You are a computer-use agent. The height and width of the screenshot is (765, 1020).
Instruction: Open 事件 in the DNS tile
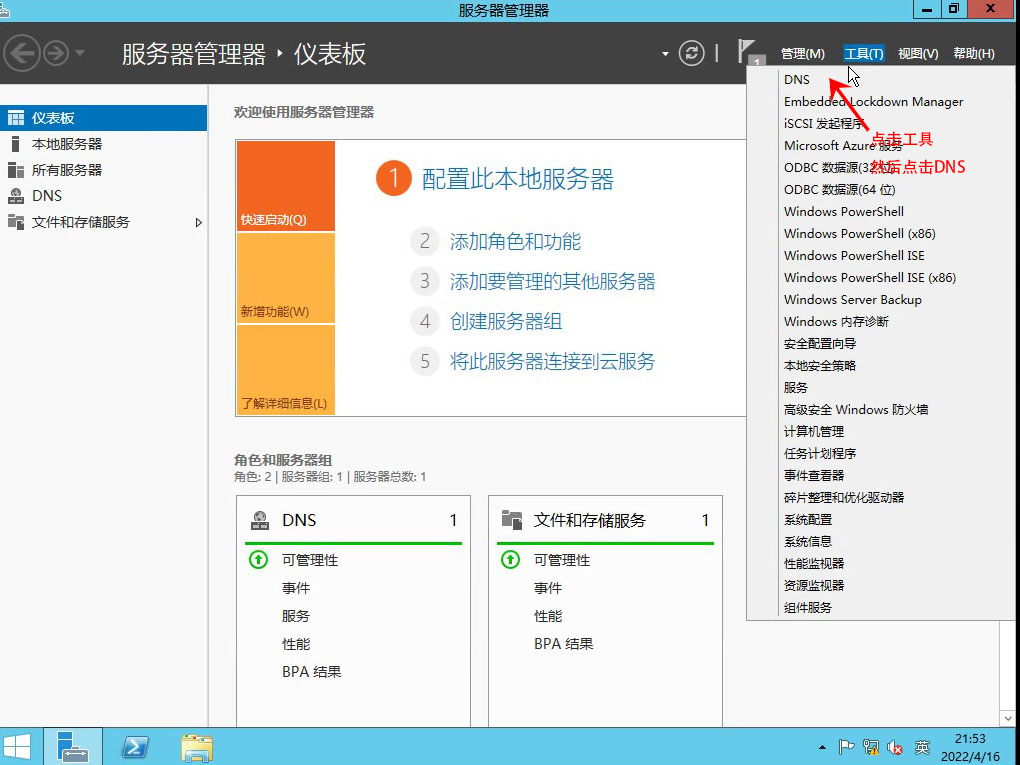click(x=296, y=588)
